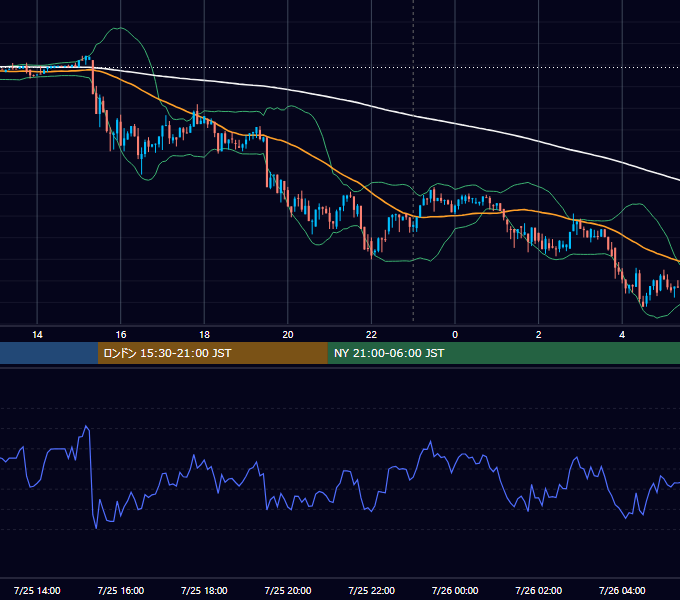The image size is (680, 600).
Task: Click the 7/25 22:00 oscillator time label
Action: point(372,590)
